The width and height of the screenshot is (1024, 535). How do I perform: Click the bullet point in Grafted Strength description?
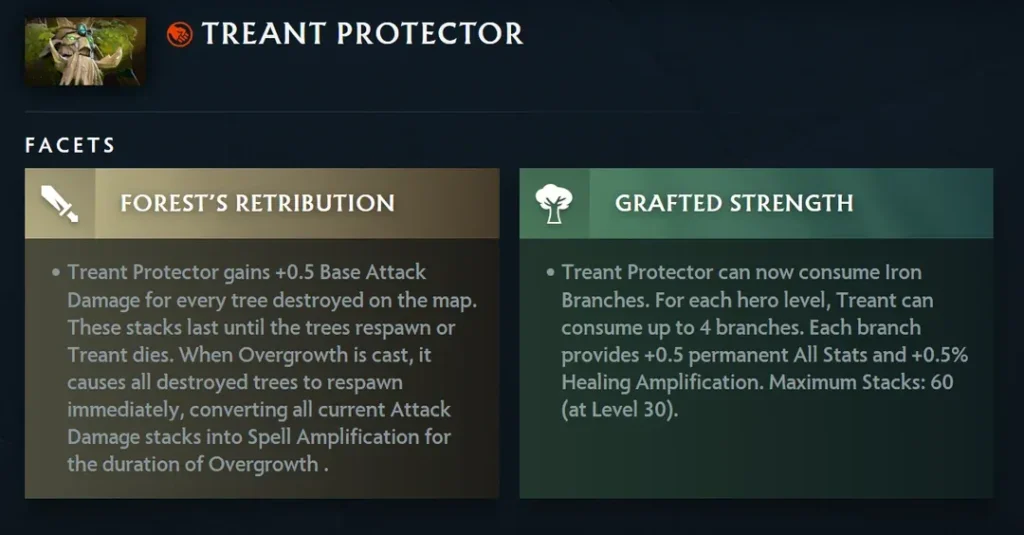[x=549, y=272]
